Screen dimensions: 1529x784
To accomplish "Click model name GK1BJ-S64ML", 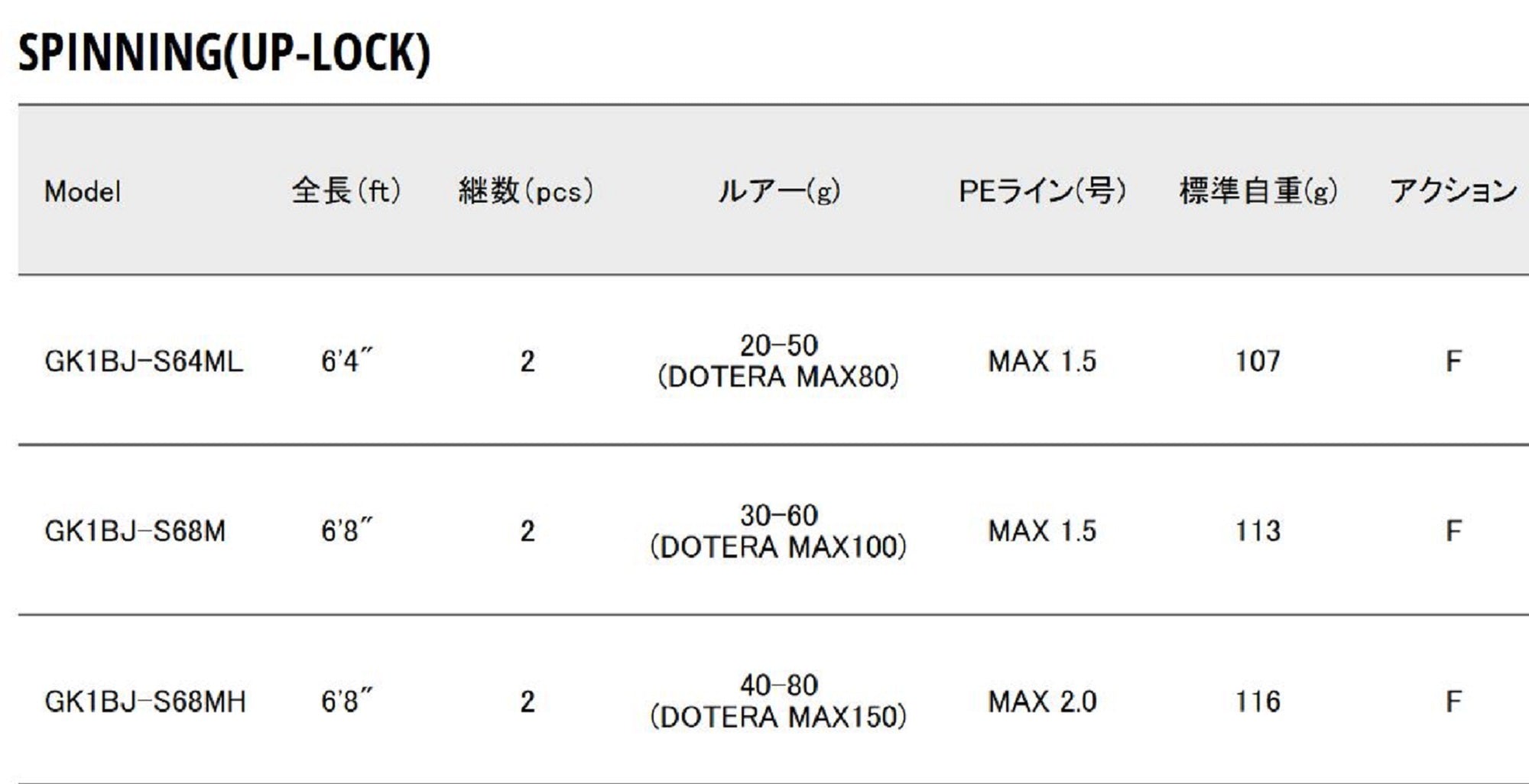I will point(144,361).
